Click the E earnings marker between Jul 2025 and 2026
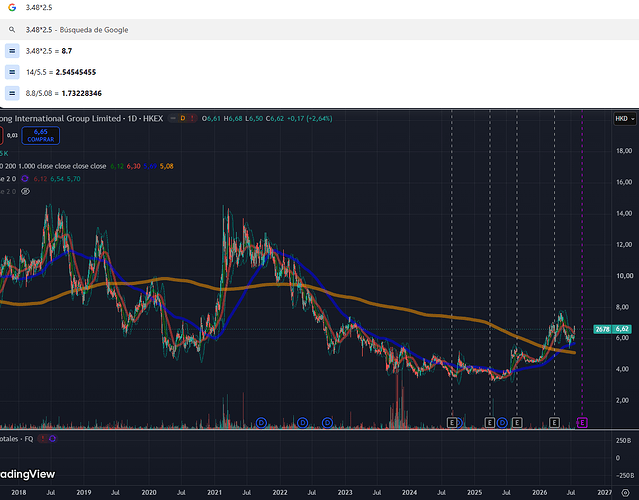 tap(517, 423)
